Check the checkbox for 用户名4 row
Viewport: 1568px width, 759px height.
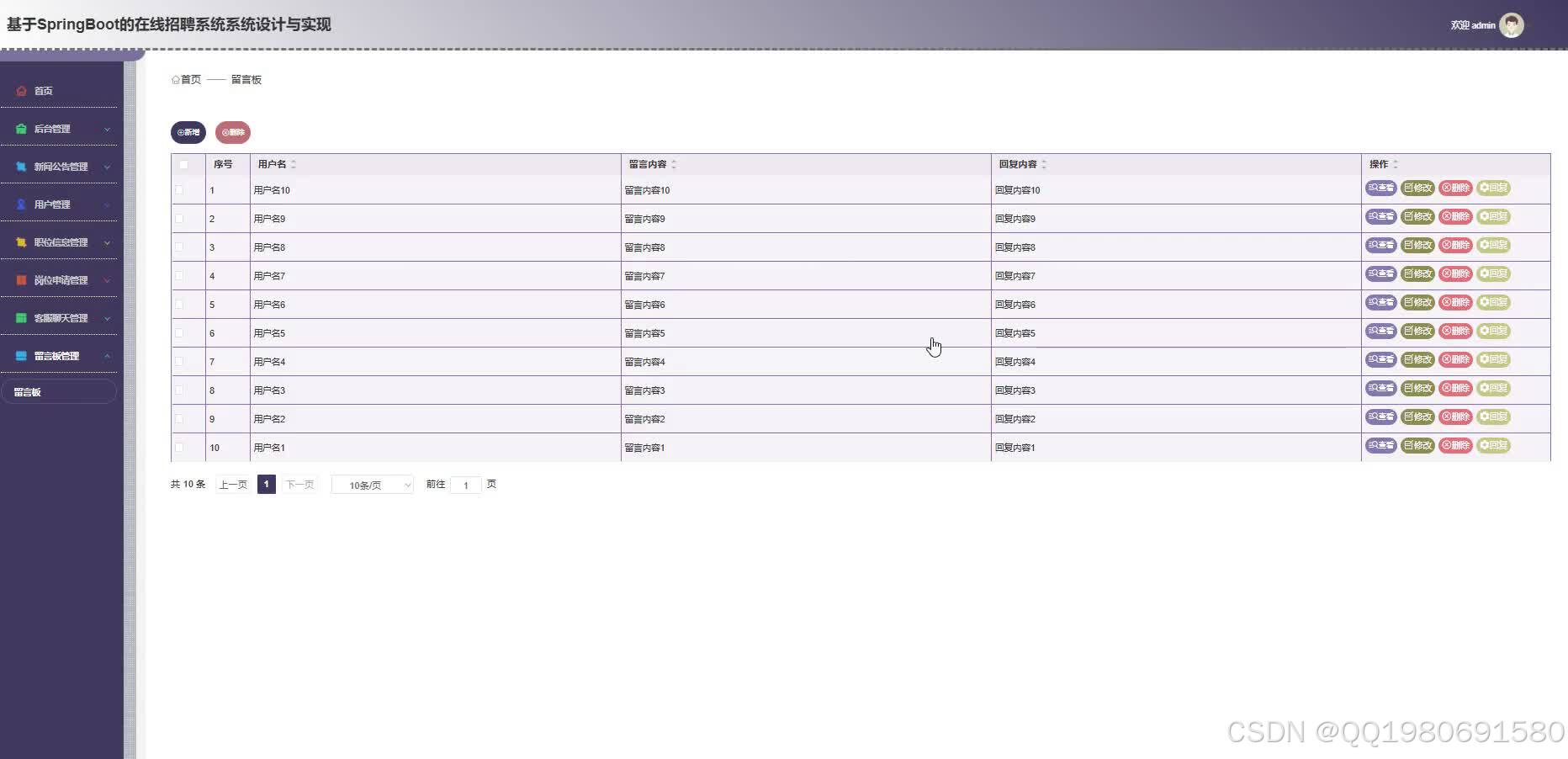(179, 362)
